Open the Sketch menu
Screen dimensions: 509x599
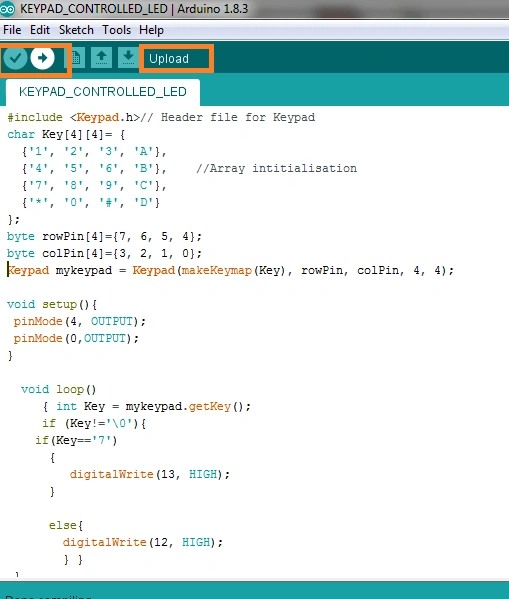[x=76, y=30]
